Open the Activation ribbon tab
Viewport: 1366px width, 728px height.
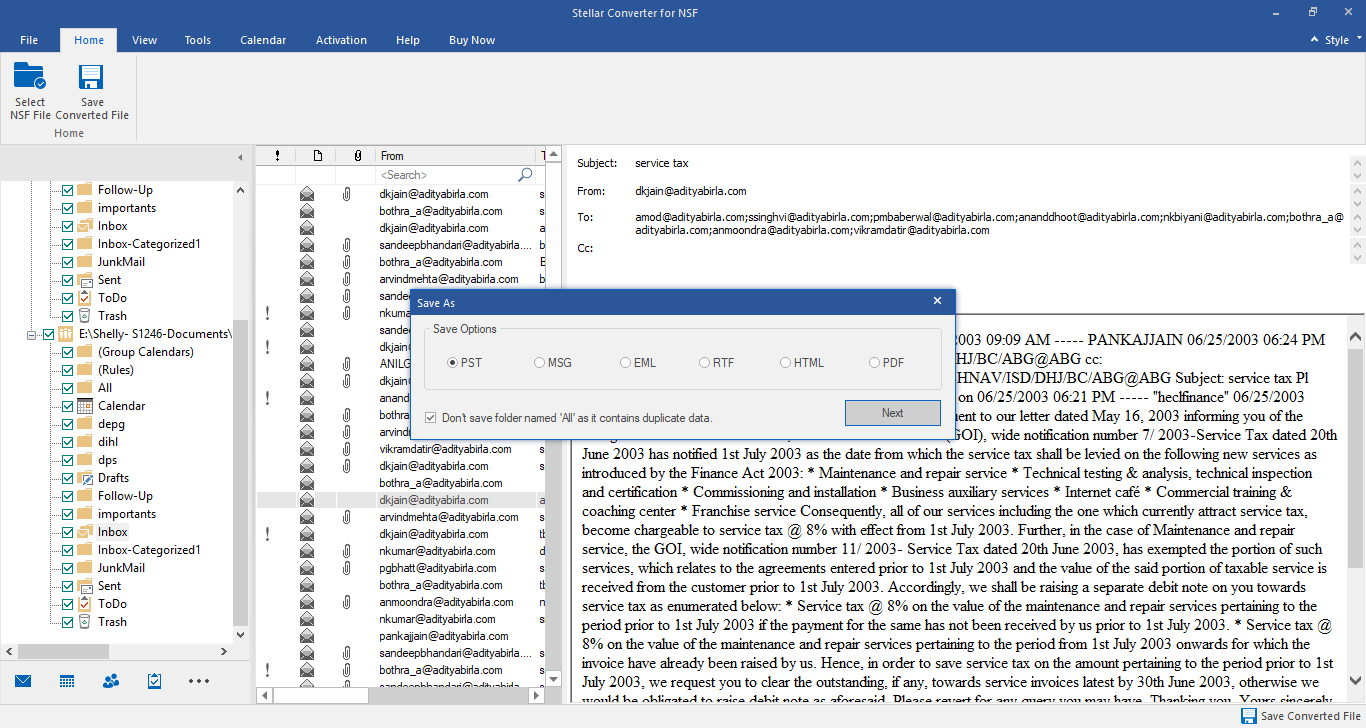(342, 40)
